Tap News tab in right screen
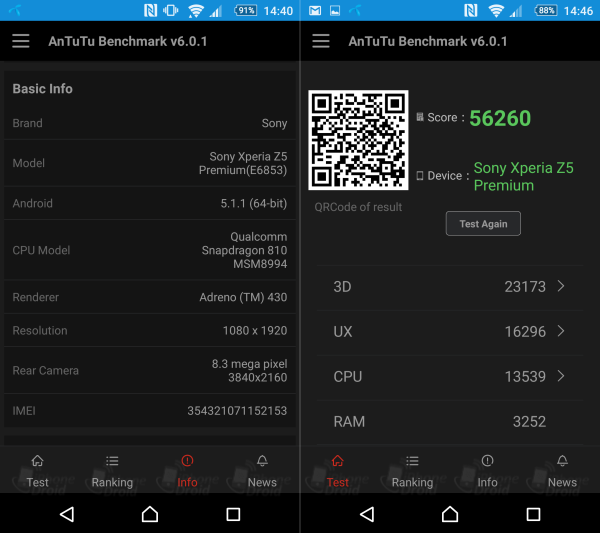This screenshot has width=600, height=533. (x=562, y=471)
